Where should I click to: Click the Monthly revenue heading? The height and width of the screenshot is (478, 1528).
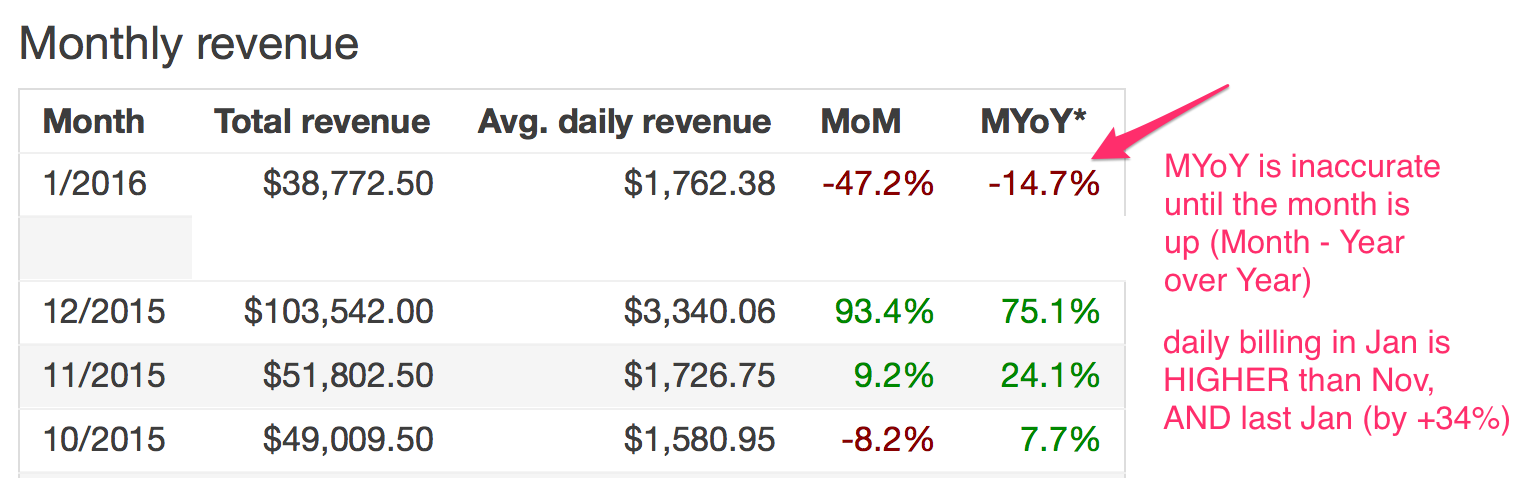(x=189, y=44)
